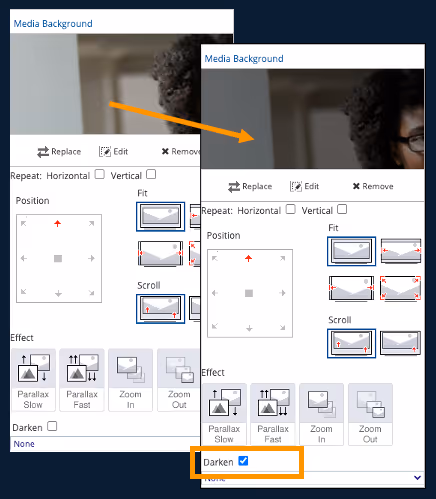436x499 pixels.
Task: Select top-right position arrow in back panel
Action: [x=91, y=223]
